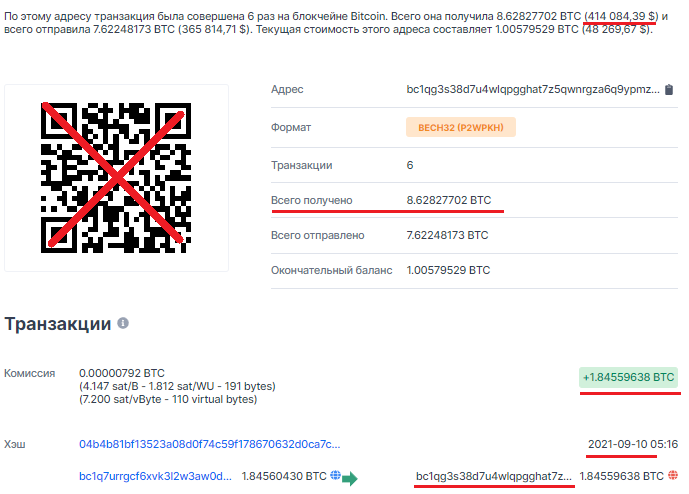The width and height of the screenshot is (689, 494).
Task: Copy the address with the clipboard icon
Action: click(x=668, y=90)
